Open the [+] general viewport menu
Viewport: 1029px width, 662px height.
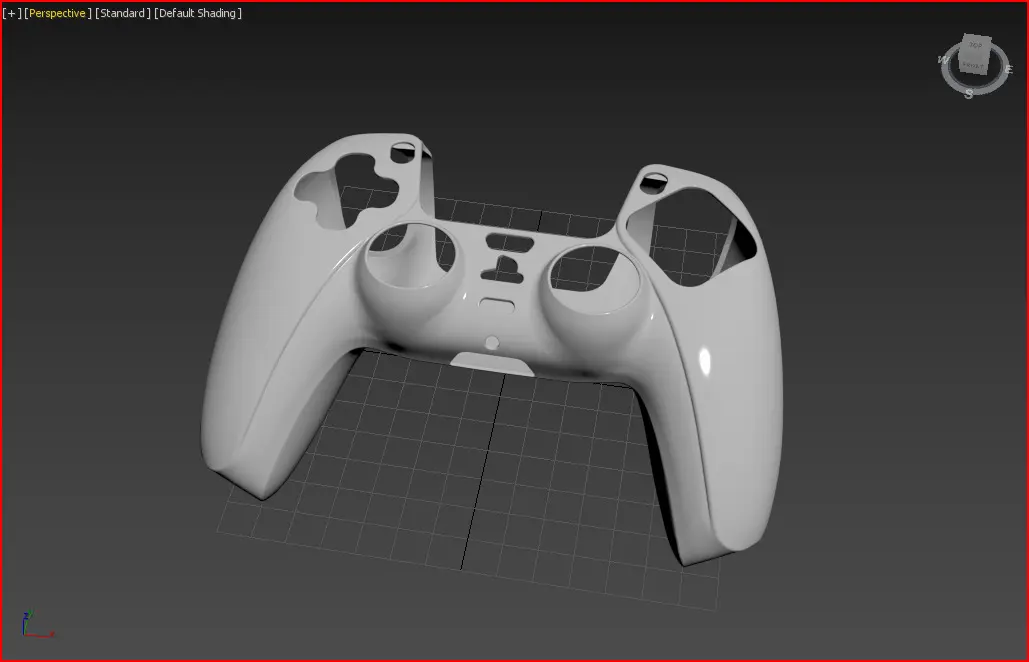pos(12,13)
